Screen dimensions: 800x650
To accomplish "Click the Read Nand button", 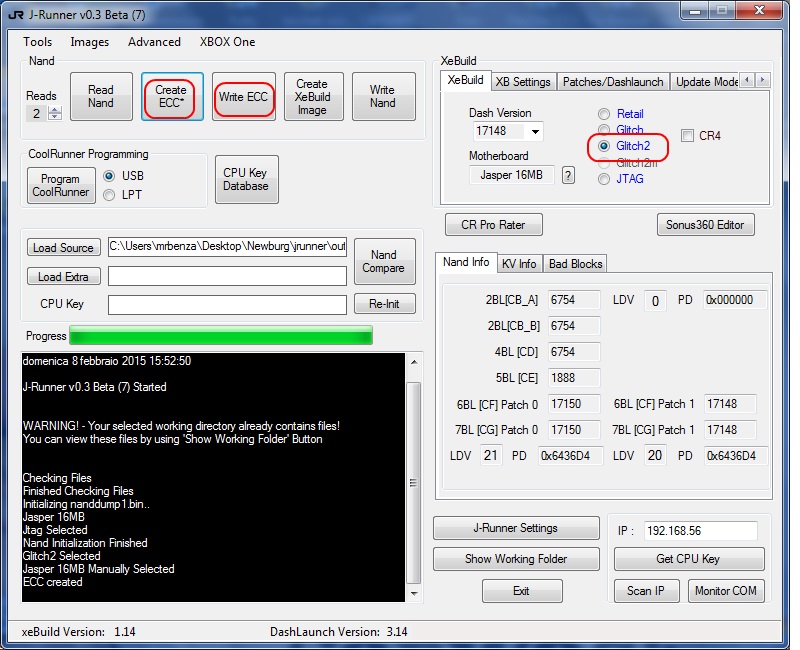I will (x=101, y=96).
